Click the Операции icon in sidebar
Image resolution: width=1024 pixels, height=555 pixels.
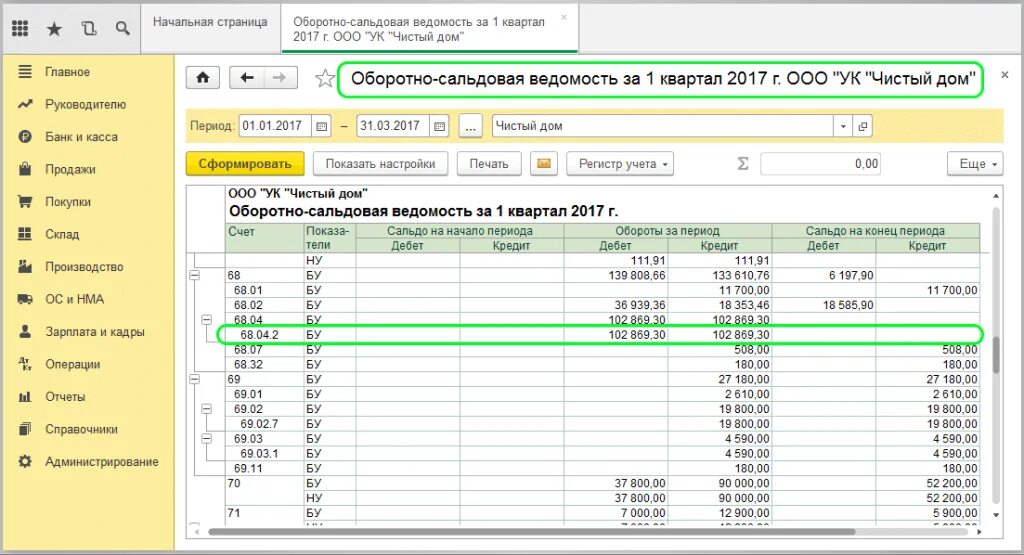(x=25, y=364)
